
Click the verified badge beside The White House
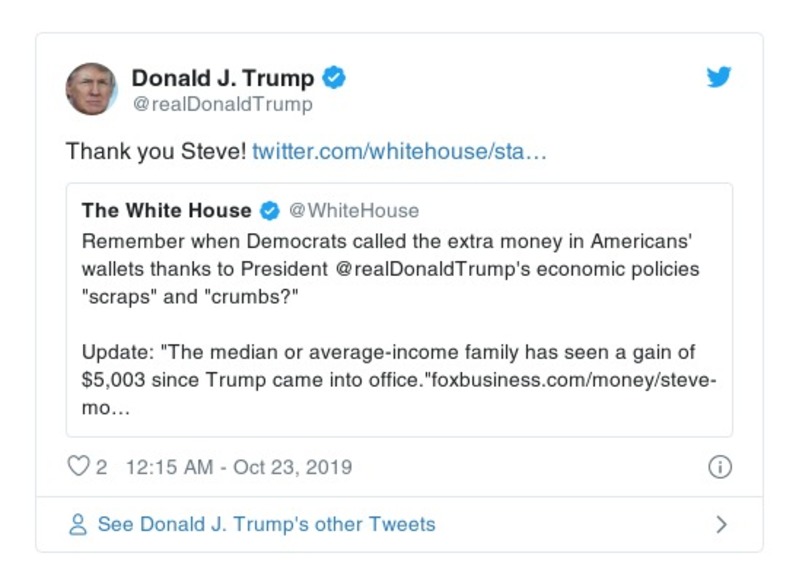click(269, 210)
